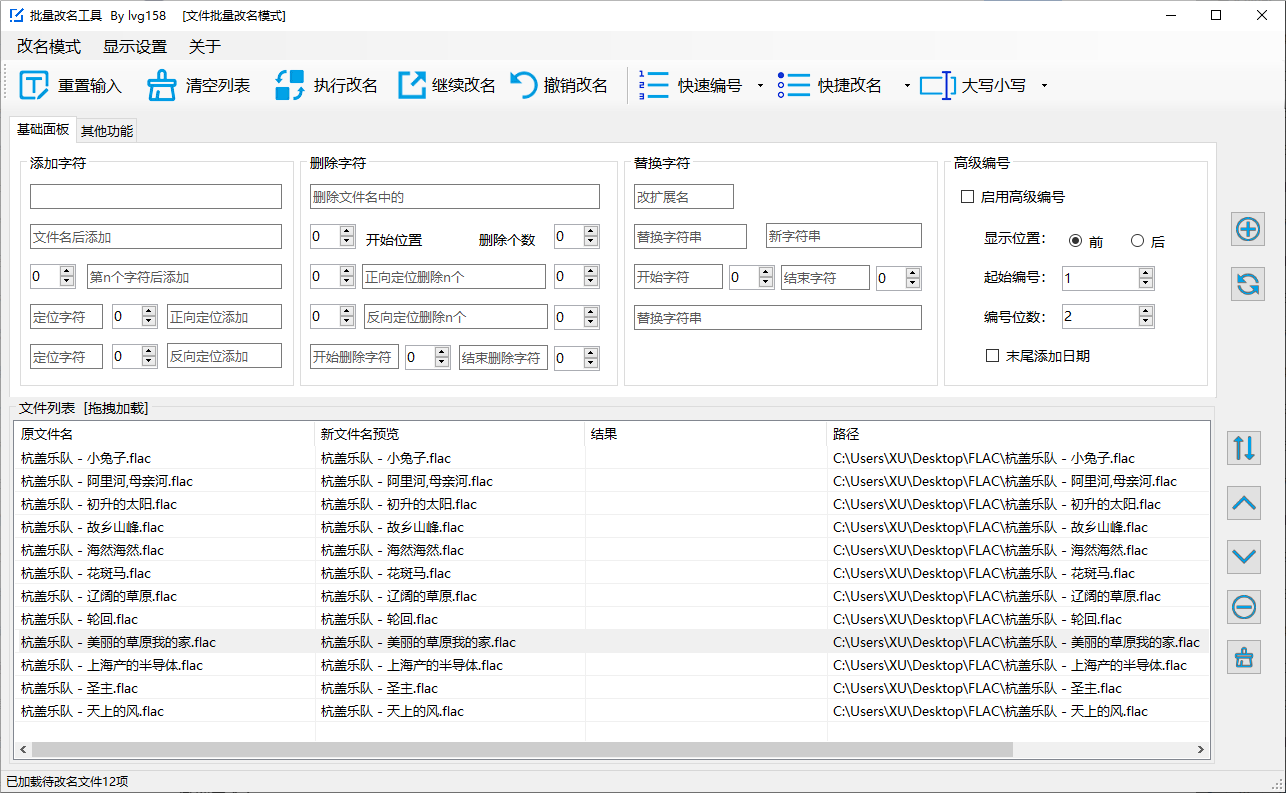This screenshot has height=793, width=1286.
Task: Open the 快捷改名 dropdown arrow
Action: [906, 85]
